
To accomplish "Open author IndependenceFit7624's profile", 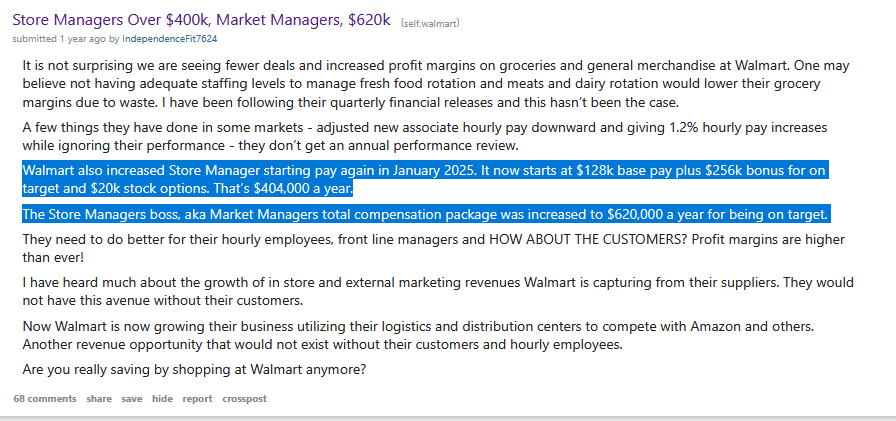I will (170, 39).
